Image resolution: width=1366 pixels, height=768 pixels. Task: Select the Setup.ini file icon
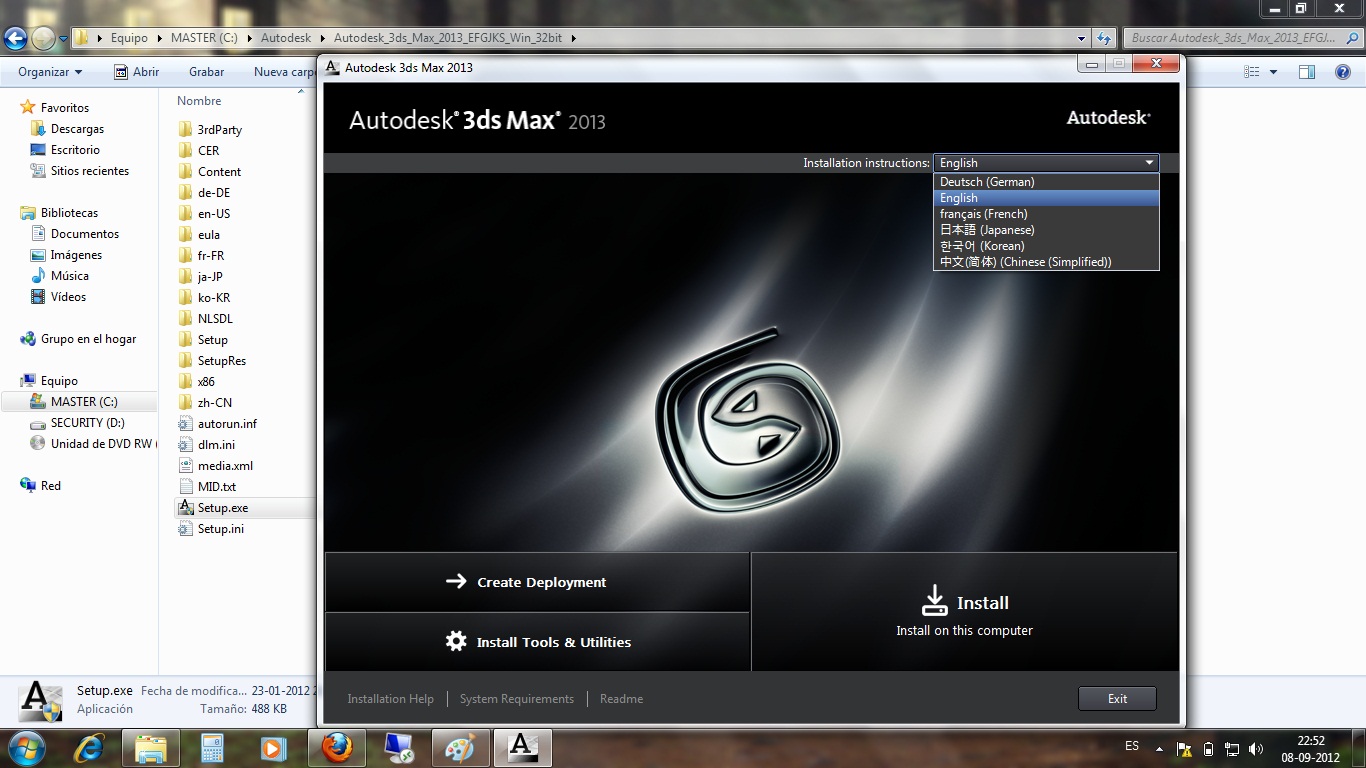pyautogui.click(x=185, y=528)
